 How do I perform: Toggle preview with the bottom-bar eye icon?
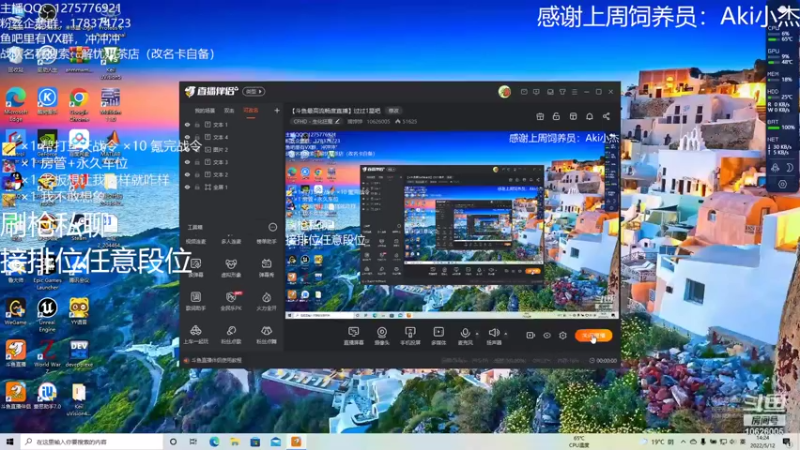547,335
